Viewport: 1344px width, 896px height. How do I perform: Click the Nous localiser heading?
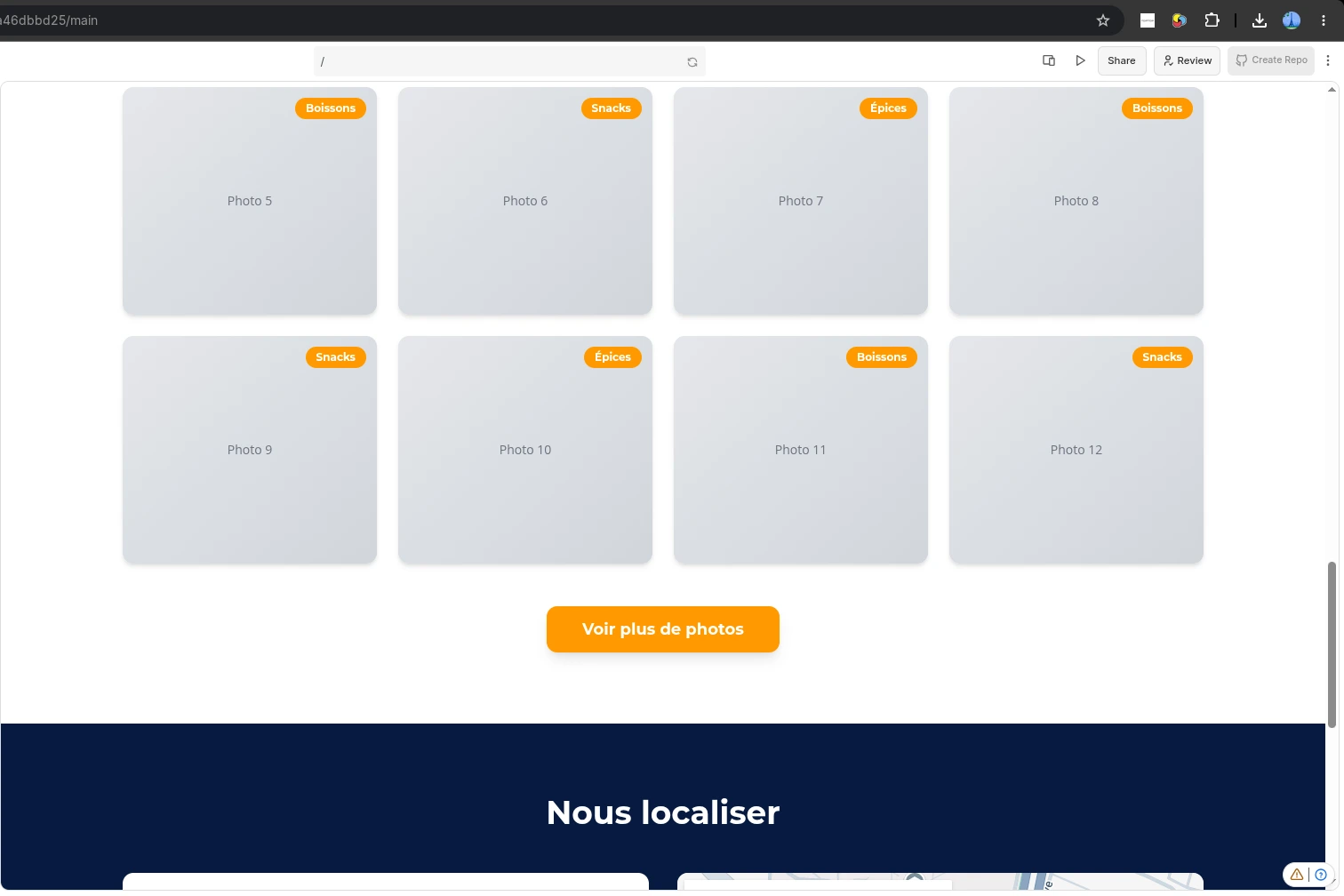coord(663,812)
